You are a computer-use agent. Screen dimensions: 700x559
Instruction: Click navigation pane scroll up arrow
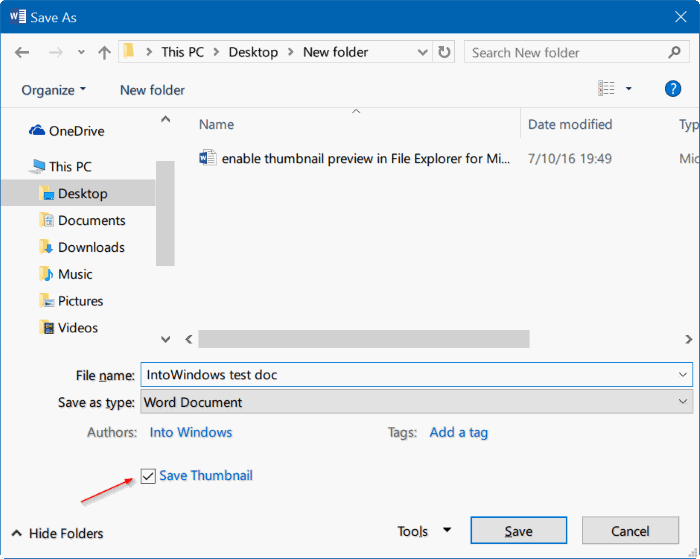[166, 119]
